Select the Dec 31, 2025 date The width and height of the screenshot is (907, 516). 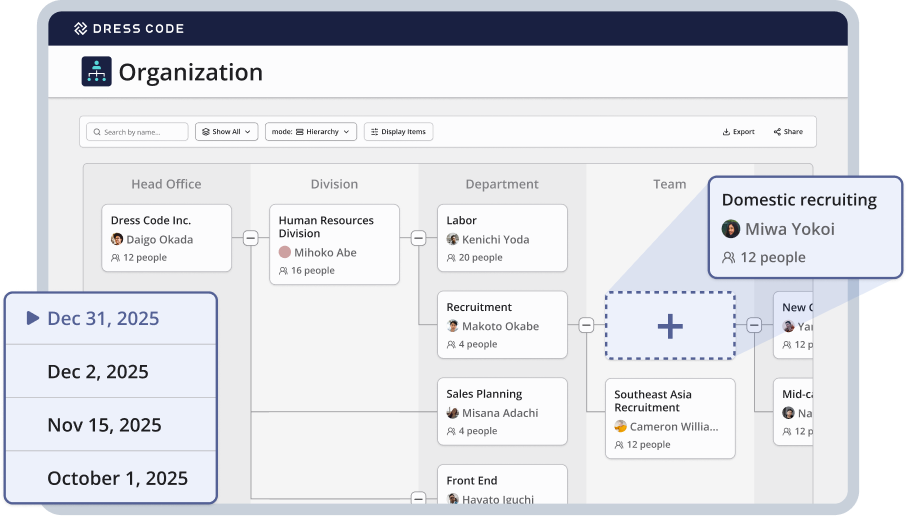[x=110, y=318]
